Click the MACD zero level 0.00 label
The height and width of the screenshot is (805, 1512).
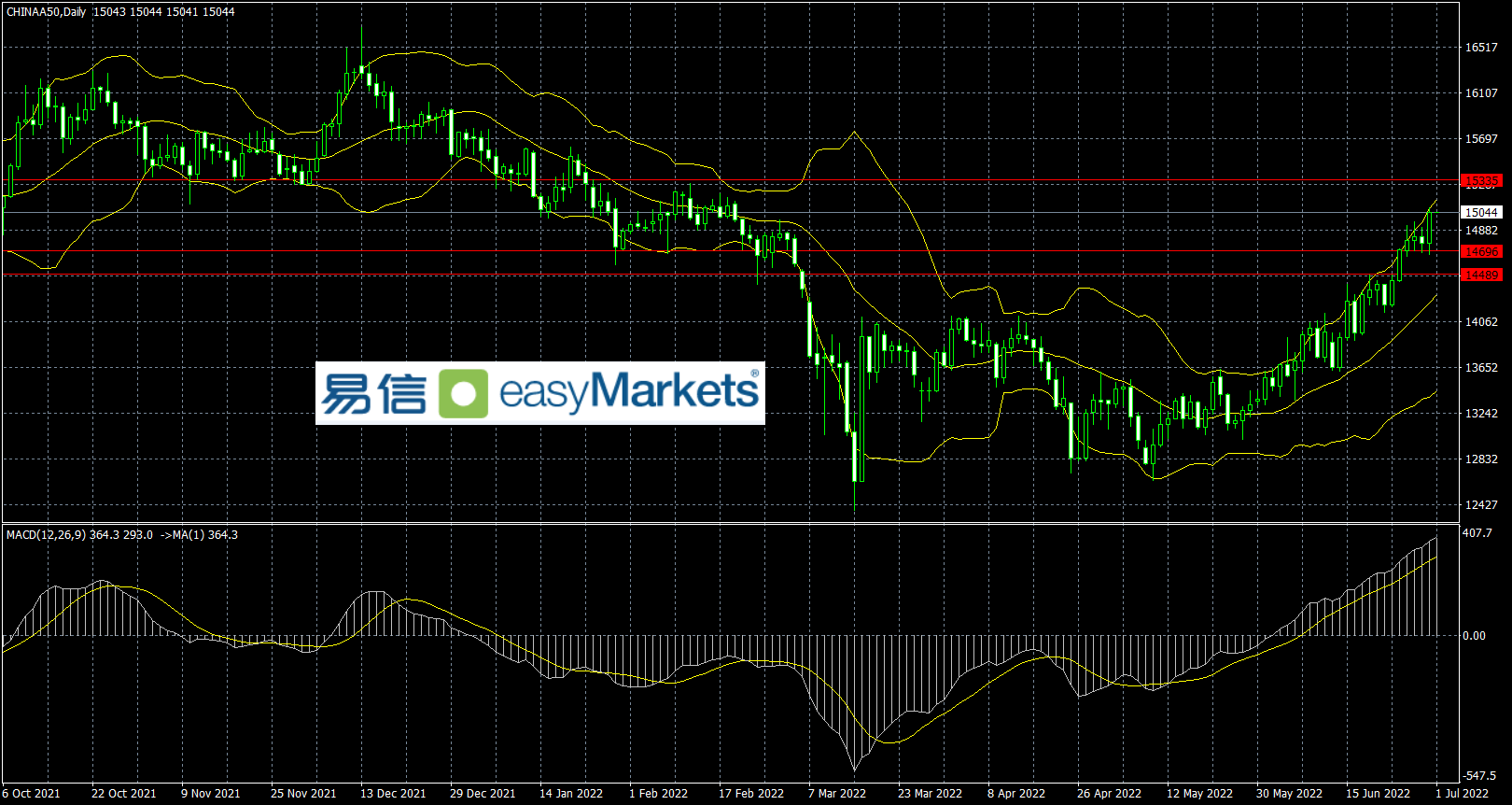(1475, 635)
